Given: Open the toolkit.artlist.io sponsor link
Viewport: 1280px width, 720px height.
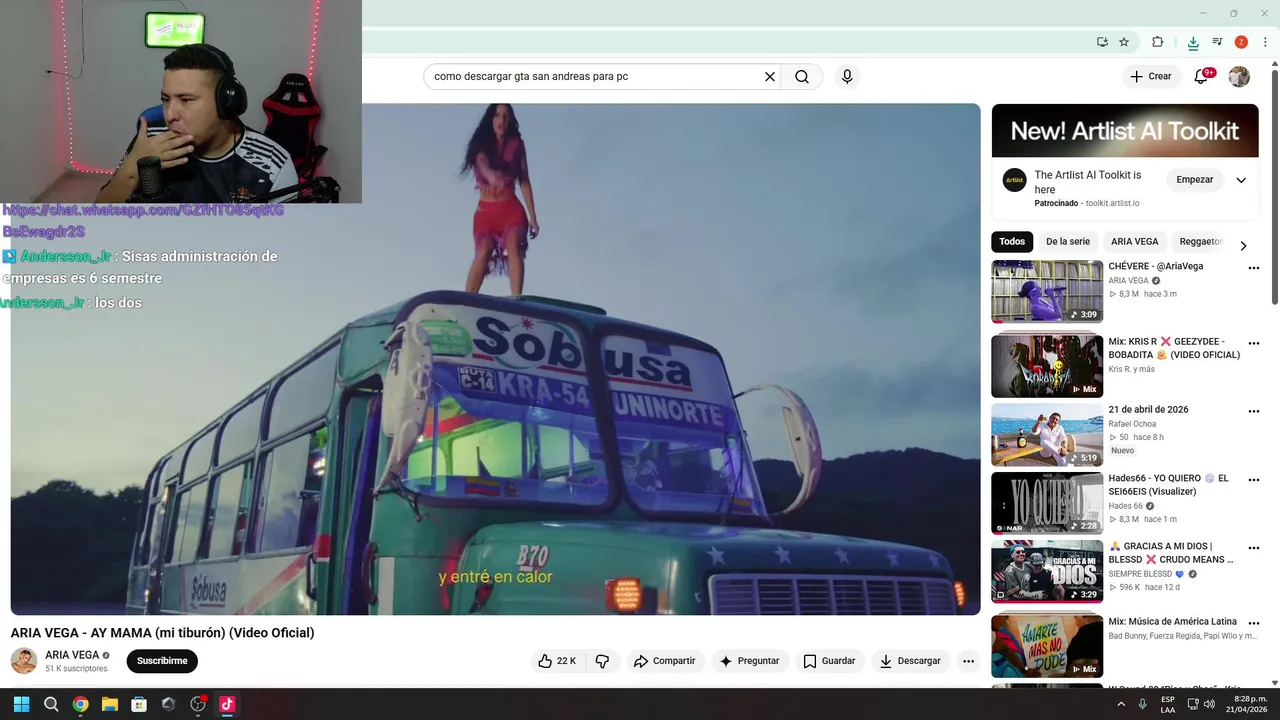Looking at the screenshot, I should click(x=1112, y=203).
